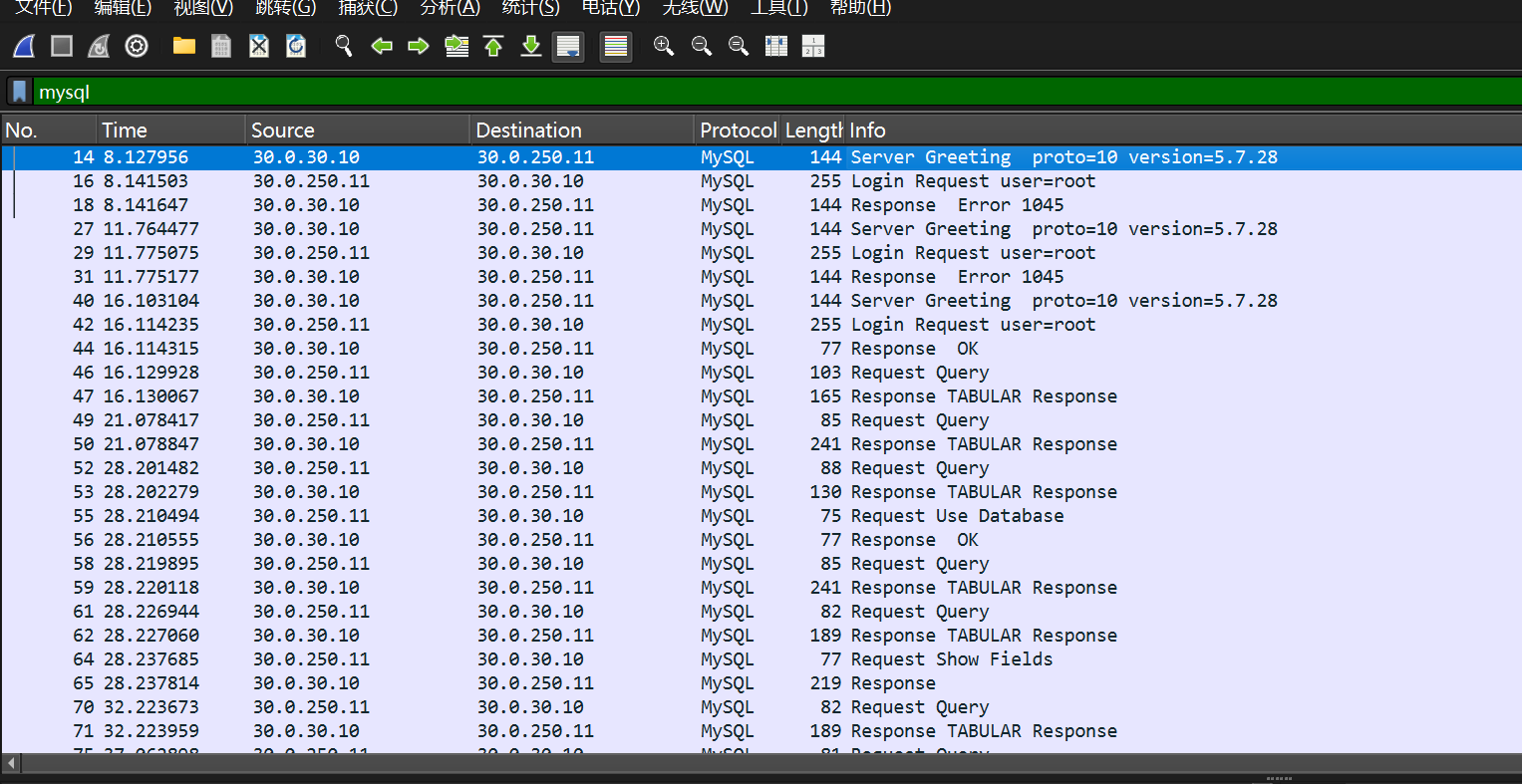Image resolution: width=1522 pixels, height=784 pixels.
Task: Jump to the last packet
Action: (531, 46)
